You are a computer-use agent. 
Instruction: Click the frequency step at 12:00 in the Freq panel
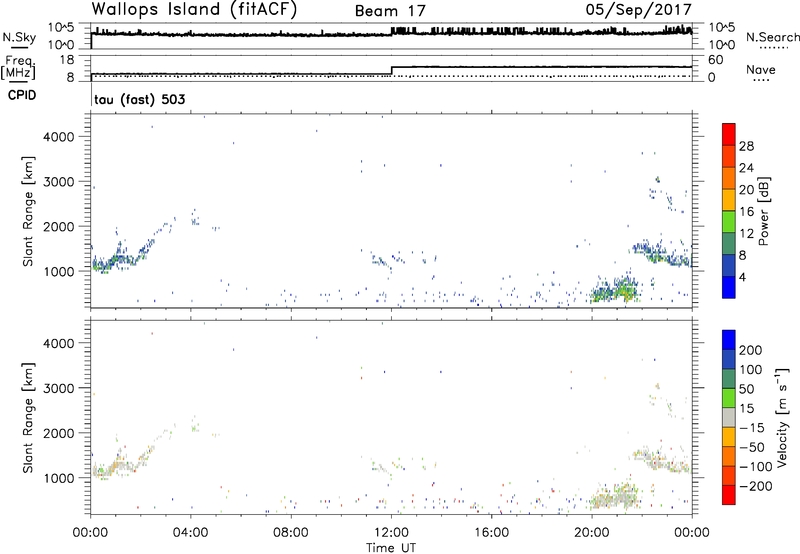[x=391, y=70]
